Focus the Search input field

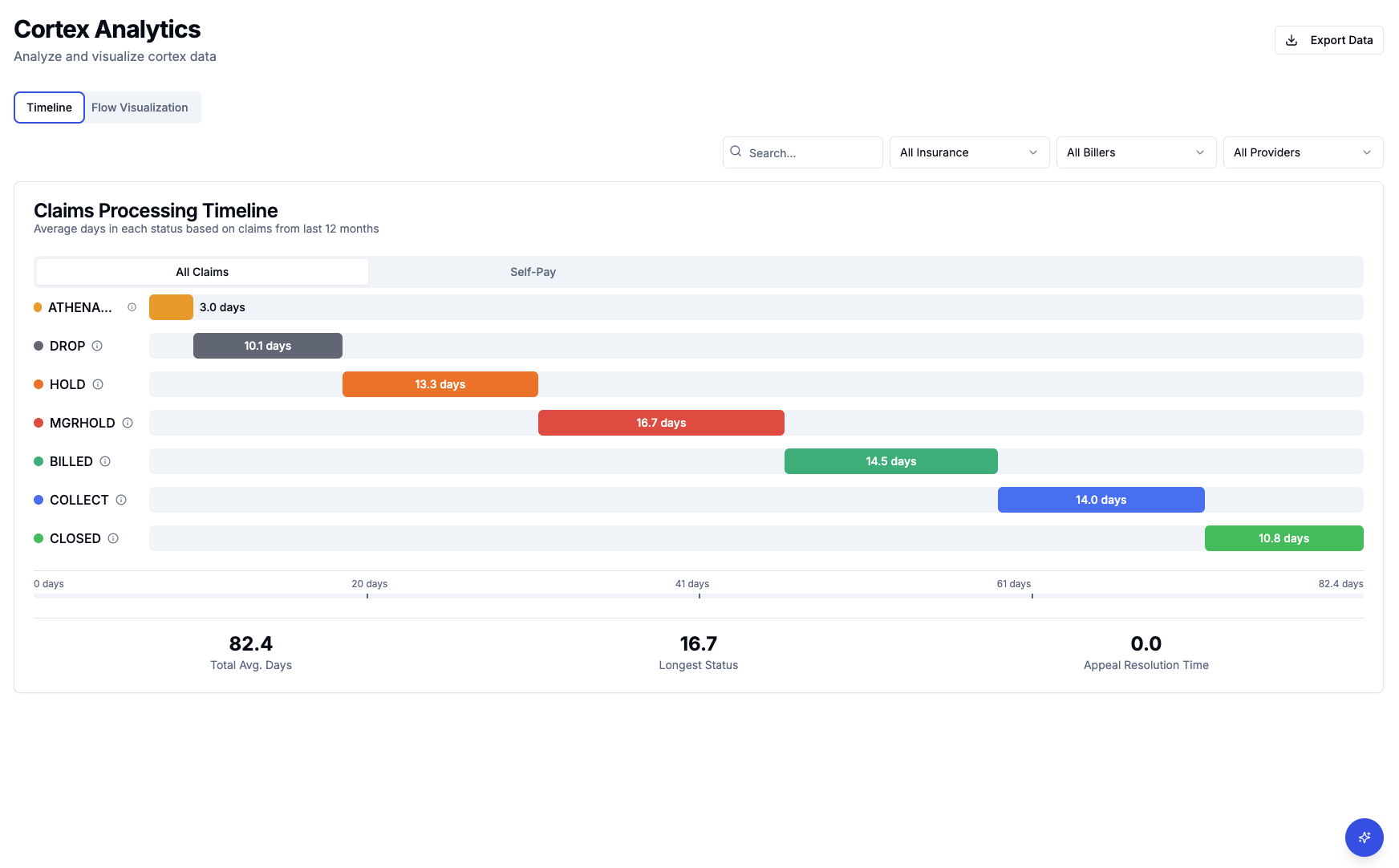click(802, 152)
